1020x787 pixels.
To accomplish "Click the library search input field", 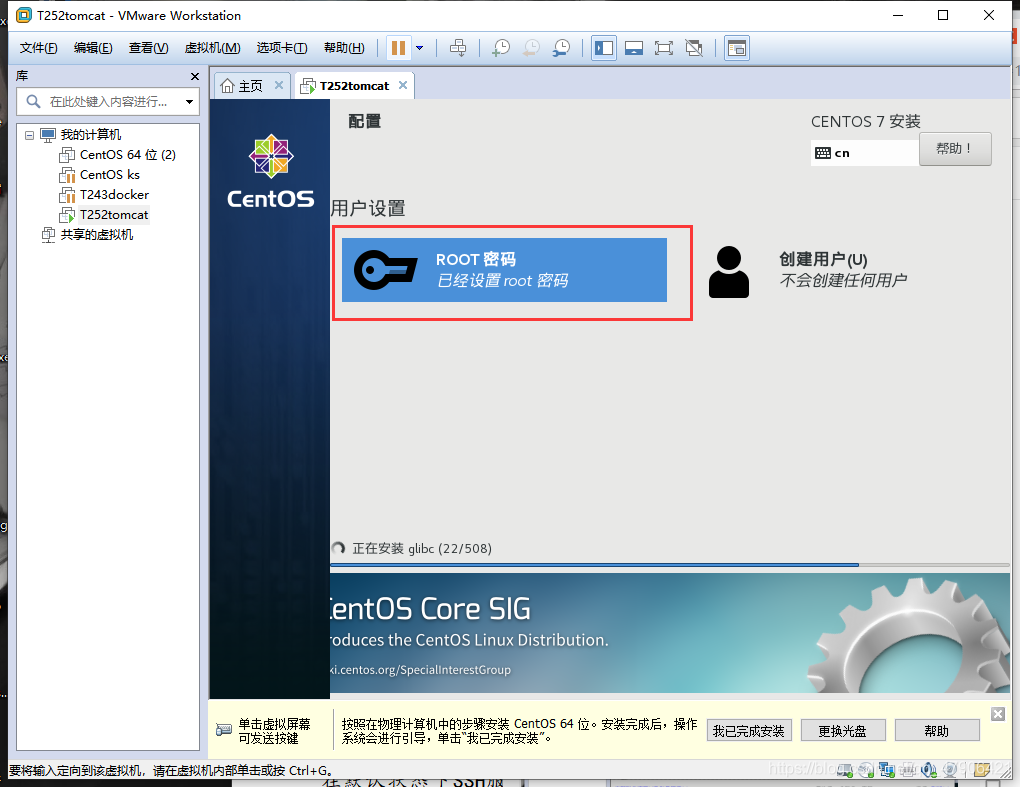I will click(108, 101).
